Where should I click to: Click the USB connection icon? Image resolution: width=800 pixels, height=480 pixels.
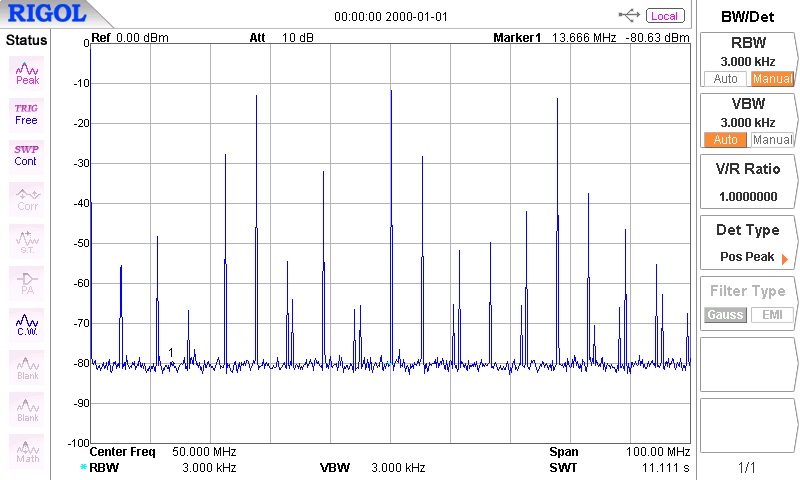pyautogui.click(x=630, y=15)
